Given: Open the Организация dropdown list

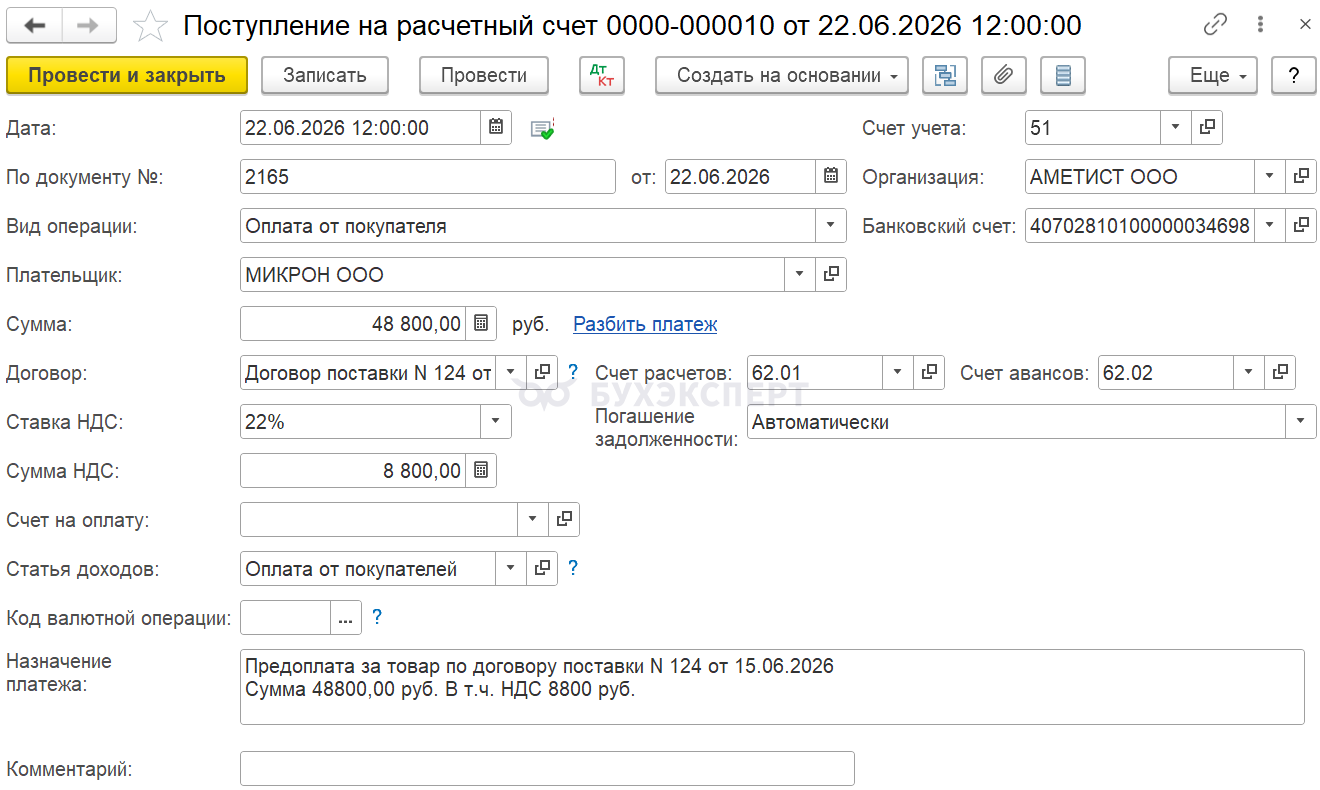Looking at the screenshot, I should [x=1269, y=177].
